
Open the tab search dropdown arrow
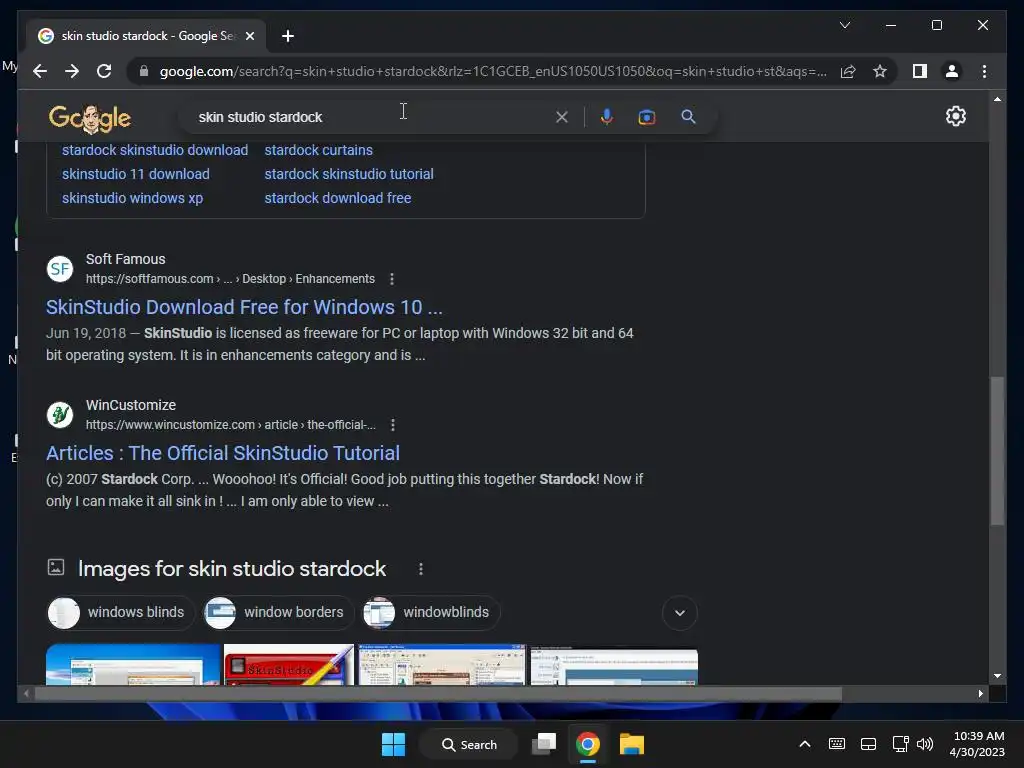click(x=844, y=25)
